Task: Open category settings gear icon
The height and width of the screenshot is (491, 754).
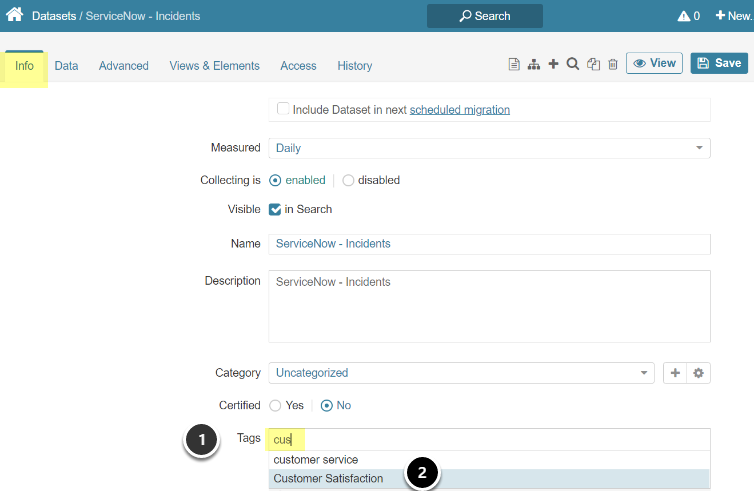Action: (698, 373)
